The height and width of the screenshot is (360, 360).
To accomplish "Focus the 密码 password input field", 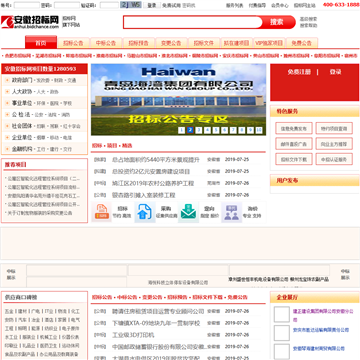I will point(67,5).
